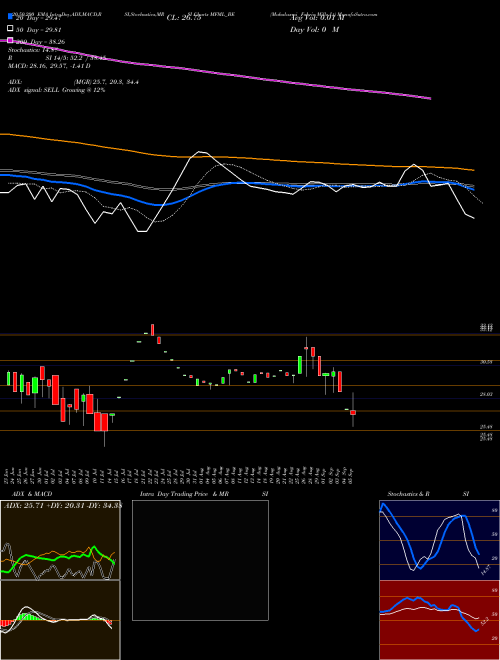Click the magenta 200 Day EMA legend swatch
The image size is (500, 660).
[x=11, y=40]
